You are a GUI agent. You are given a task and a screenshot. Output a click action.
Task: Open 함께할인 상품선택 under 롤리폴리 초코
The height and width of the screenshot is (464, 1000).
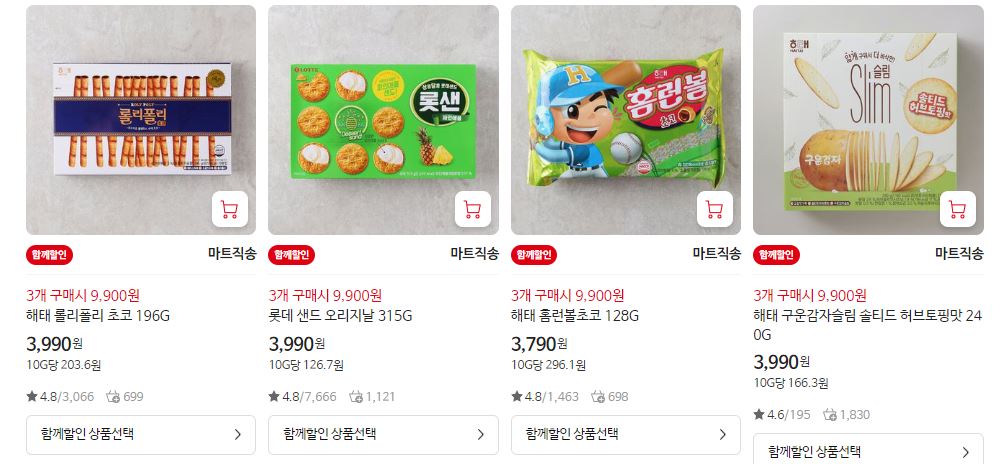(140, 435)
